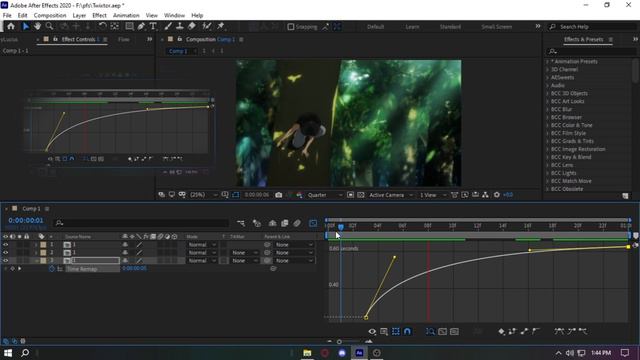
Task: Hide layer 1 with eye toggle
Action: (x=5, y=244)
